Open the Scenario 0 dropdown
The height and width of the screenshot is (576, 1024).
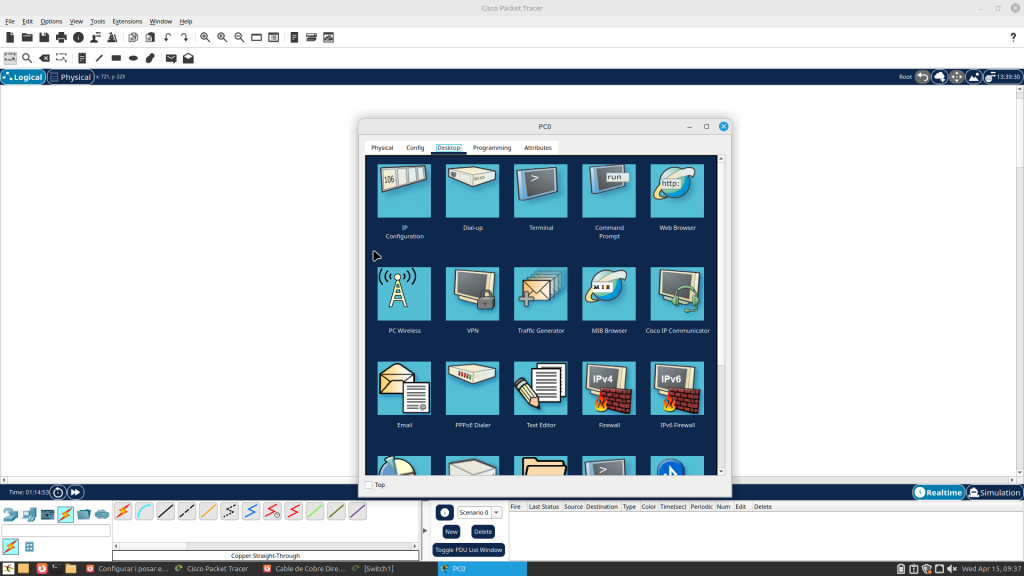[496, 512]
